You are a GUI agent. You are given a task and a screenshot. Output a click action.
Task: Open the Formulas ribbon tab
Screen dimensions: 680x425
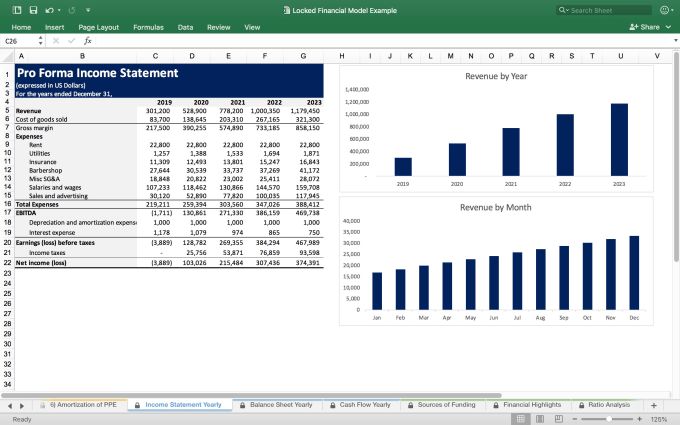(148, 27)
